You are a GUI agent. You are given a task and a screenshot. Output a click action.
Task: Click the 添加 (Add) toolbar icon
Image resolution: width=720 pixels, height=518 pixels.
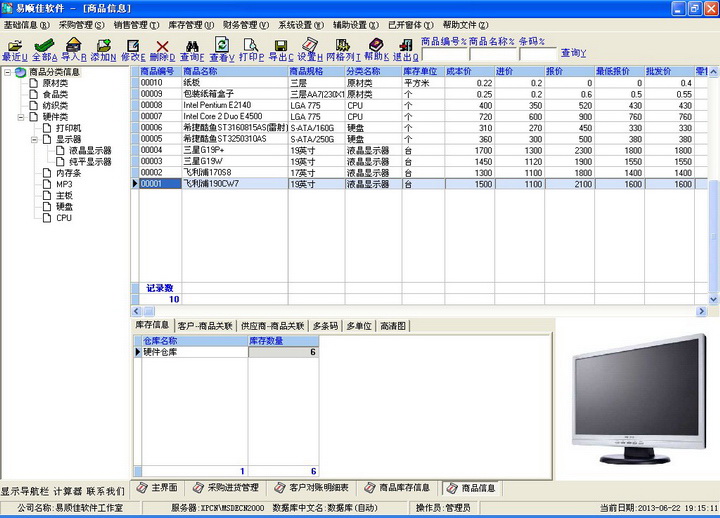(104, 46)
